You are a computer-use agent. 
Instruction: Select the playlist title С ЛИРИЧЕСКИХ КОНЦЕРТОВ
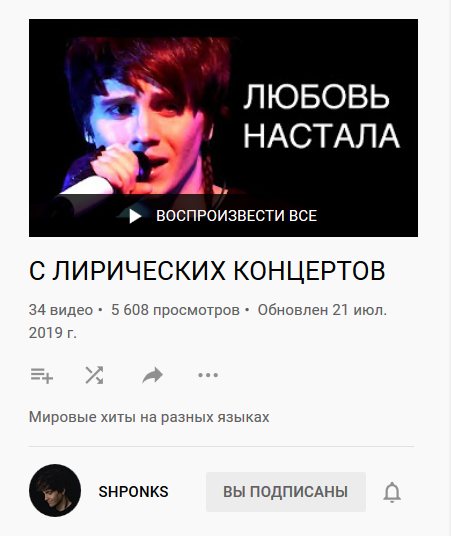pos(207,271)
